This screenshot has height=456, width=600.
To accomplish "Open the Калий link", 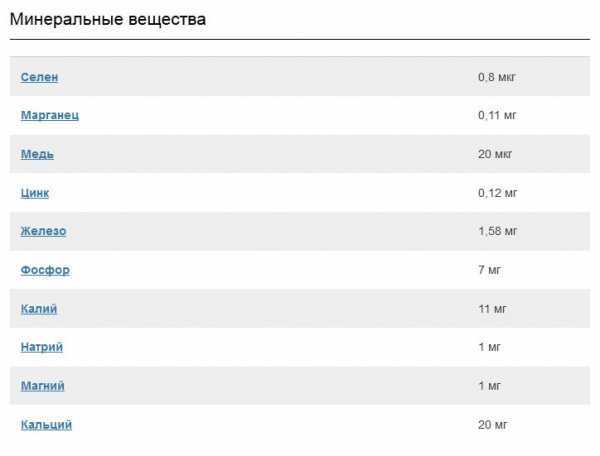I will (39, 309).
